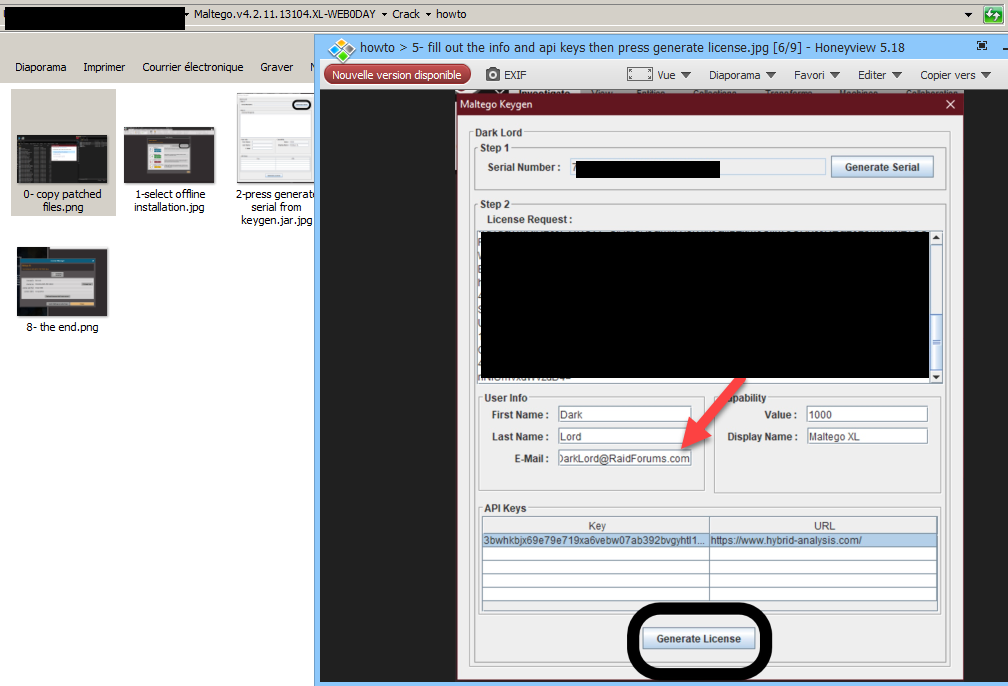
Task: Click the Maltego.v4.2.11 breadcrumb folder
Action: 284,14
